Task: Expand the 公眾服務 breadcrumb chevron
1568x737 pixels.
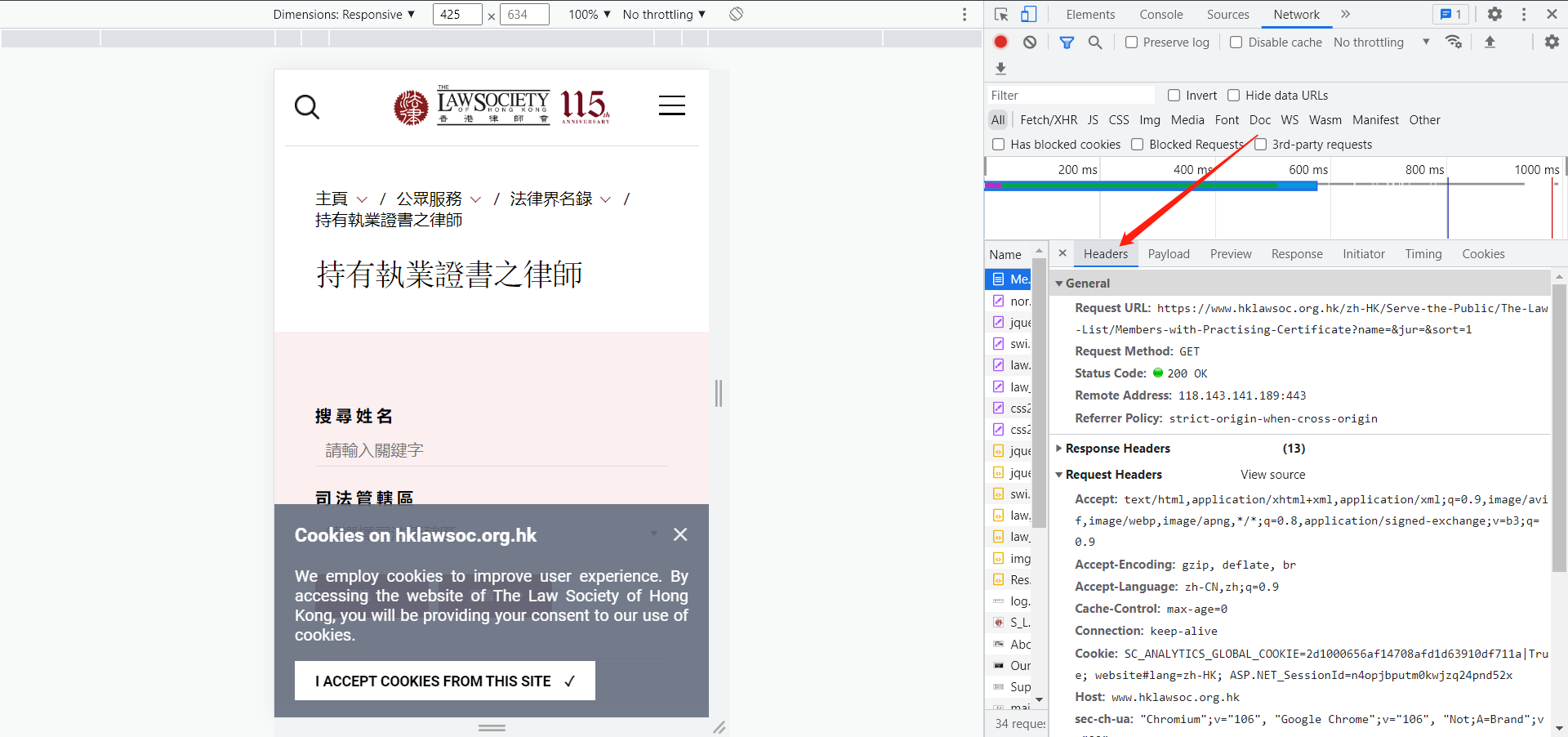Action: 475,199
